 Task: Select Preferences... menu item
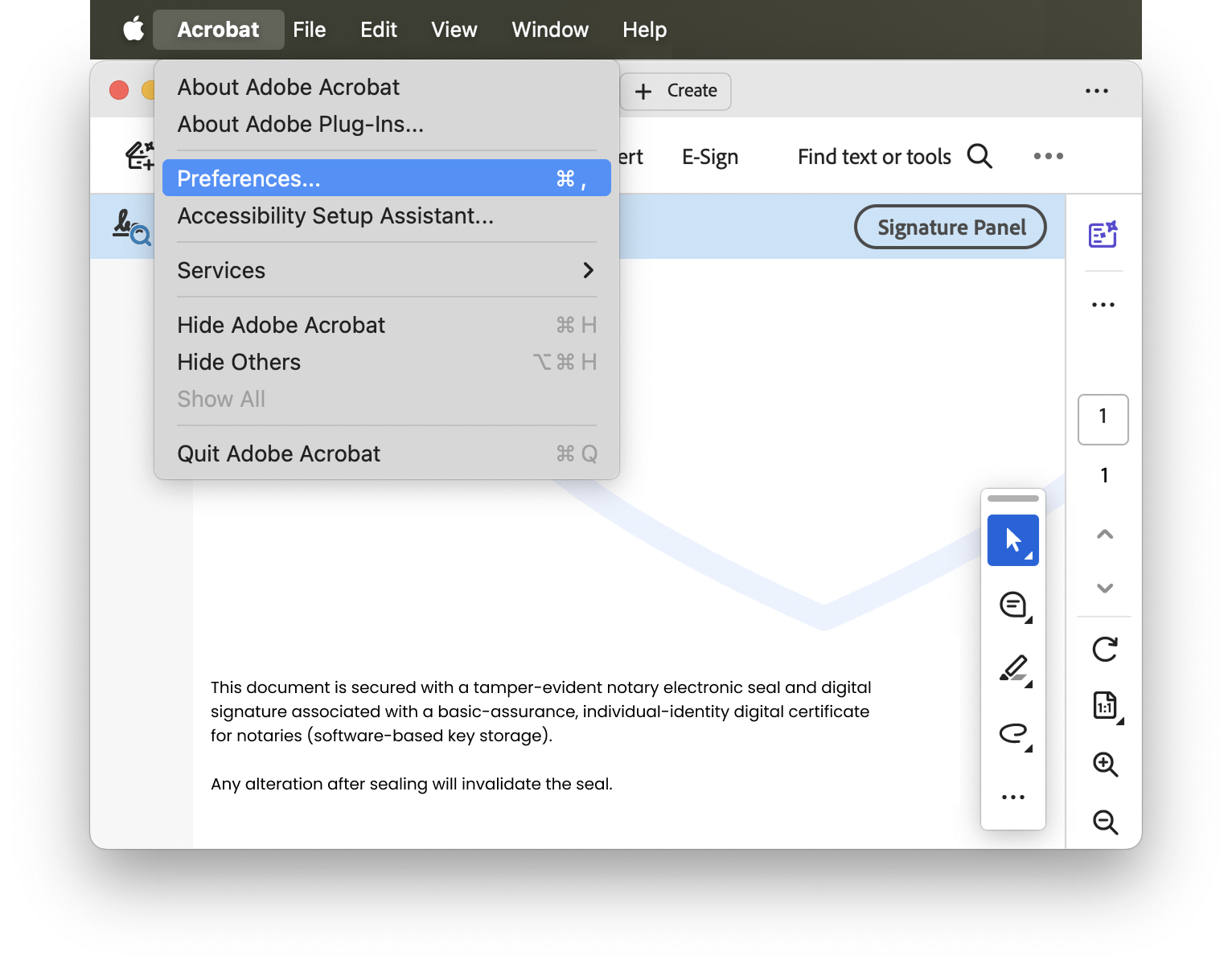click(386, 178)
